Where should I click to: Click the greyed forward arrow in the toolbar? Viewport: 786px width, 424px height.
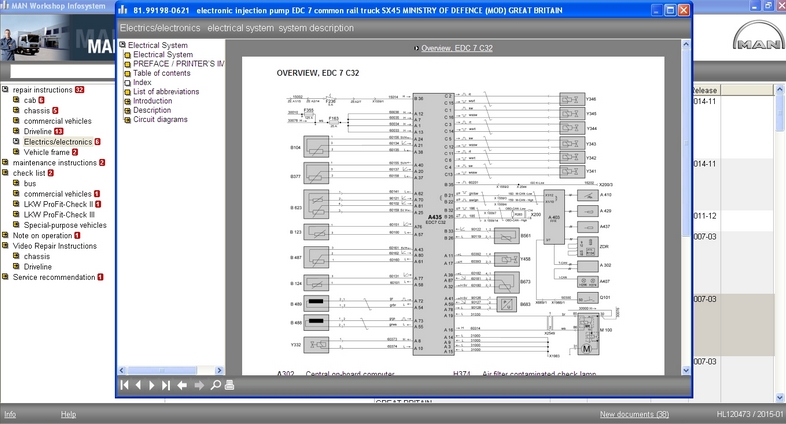(x=199, y=385)
